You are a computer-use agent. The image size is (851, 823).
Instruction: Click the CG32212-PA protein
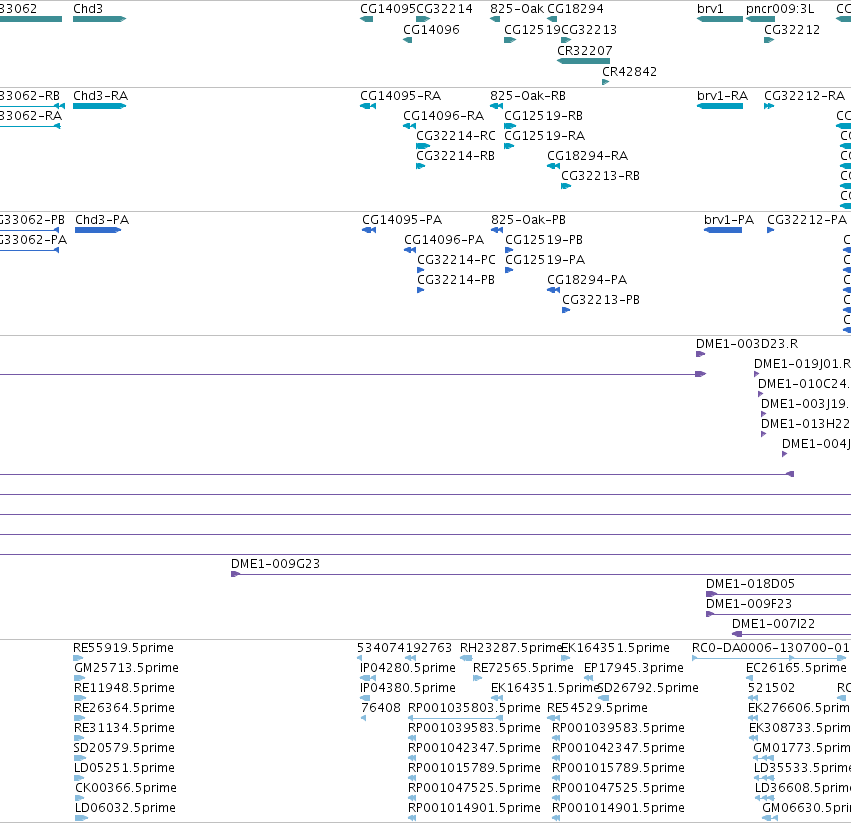771,230
